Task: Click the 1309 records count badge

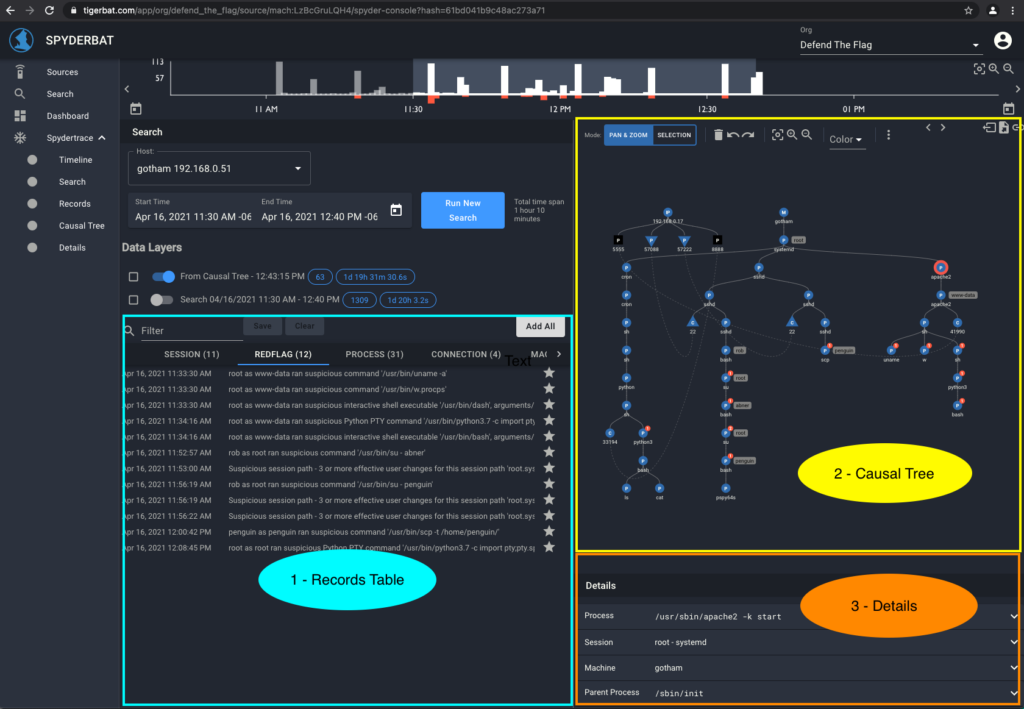Action: click(360, 300)
